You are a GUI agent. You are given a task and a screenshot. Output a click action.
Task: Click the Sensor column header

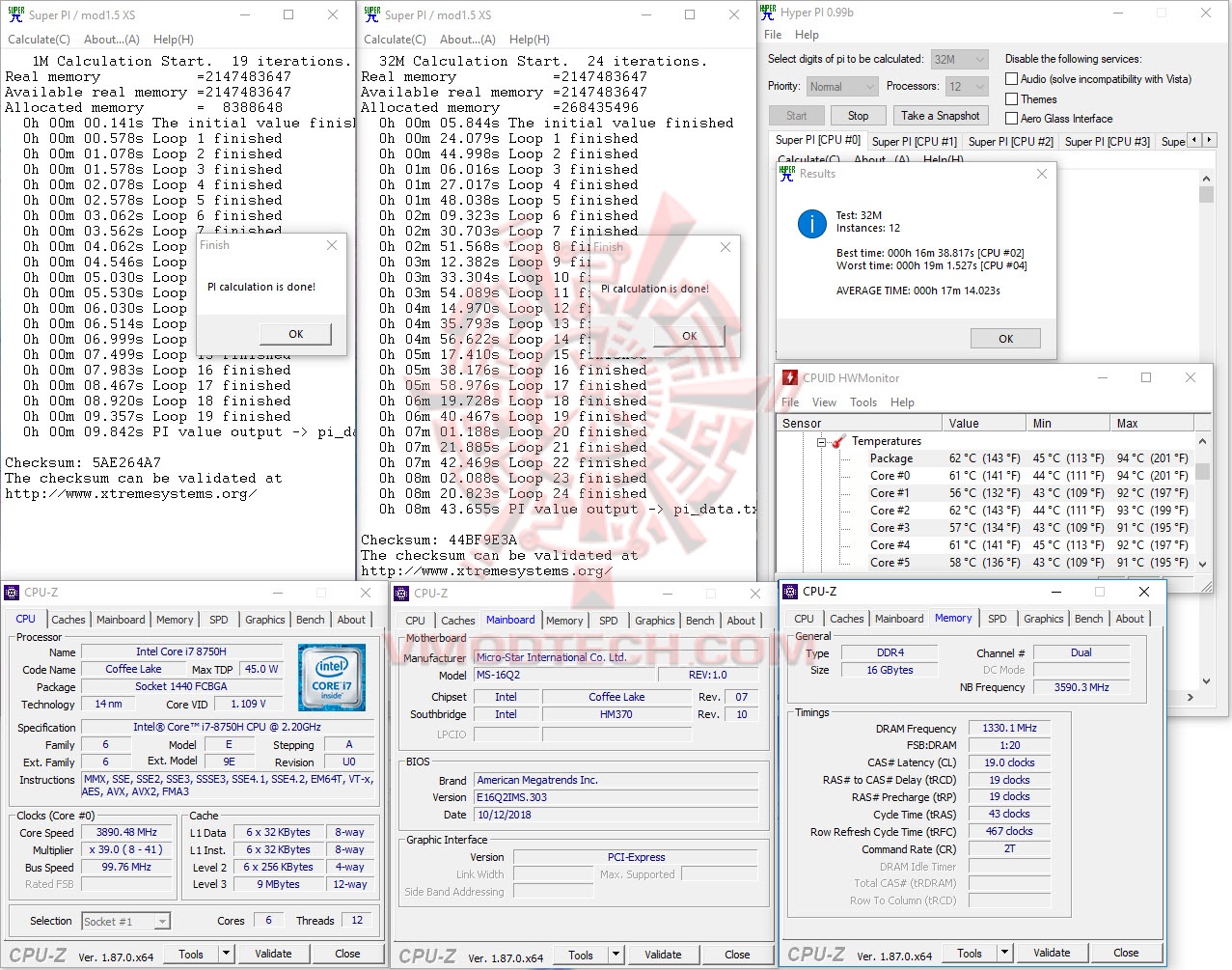pos(860,423)
